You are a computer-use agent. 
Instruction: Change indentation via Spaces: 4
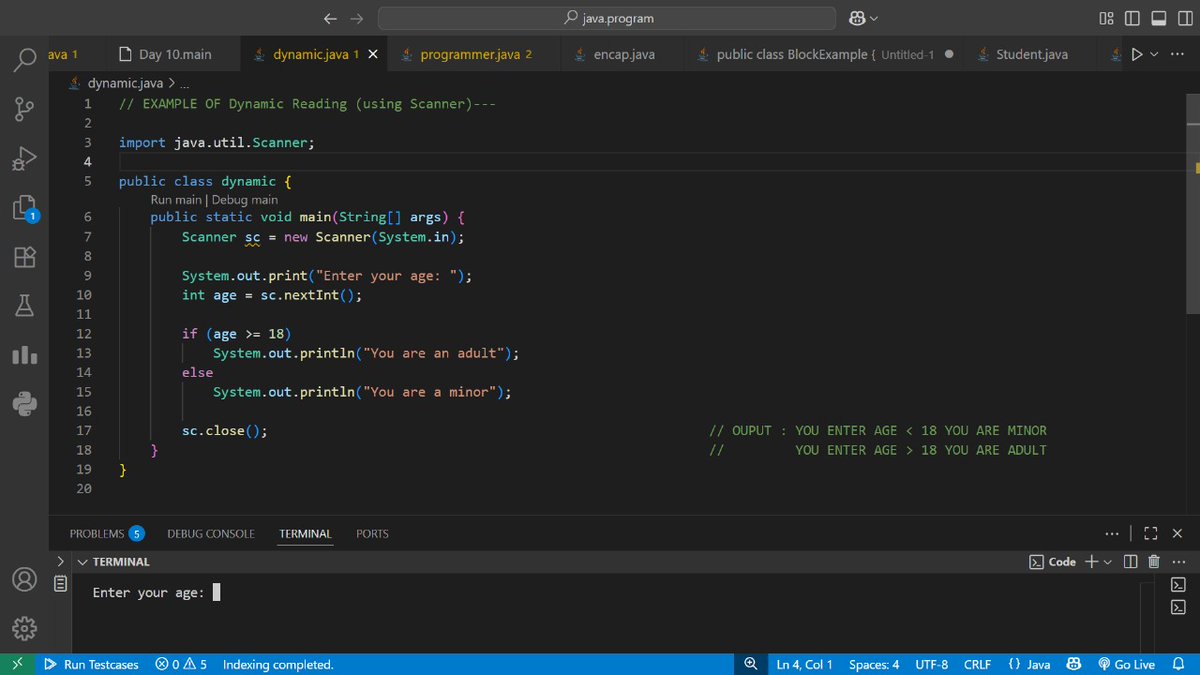874,664
